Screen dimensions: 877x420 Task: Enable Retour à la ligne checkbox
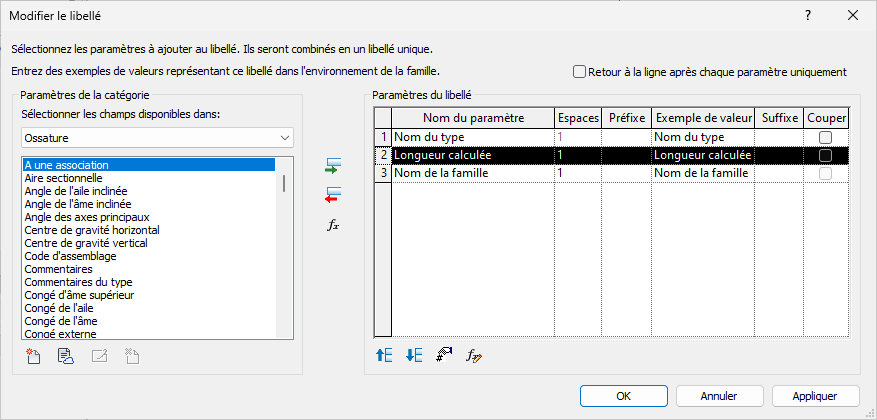[x=579, y=72]
